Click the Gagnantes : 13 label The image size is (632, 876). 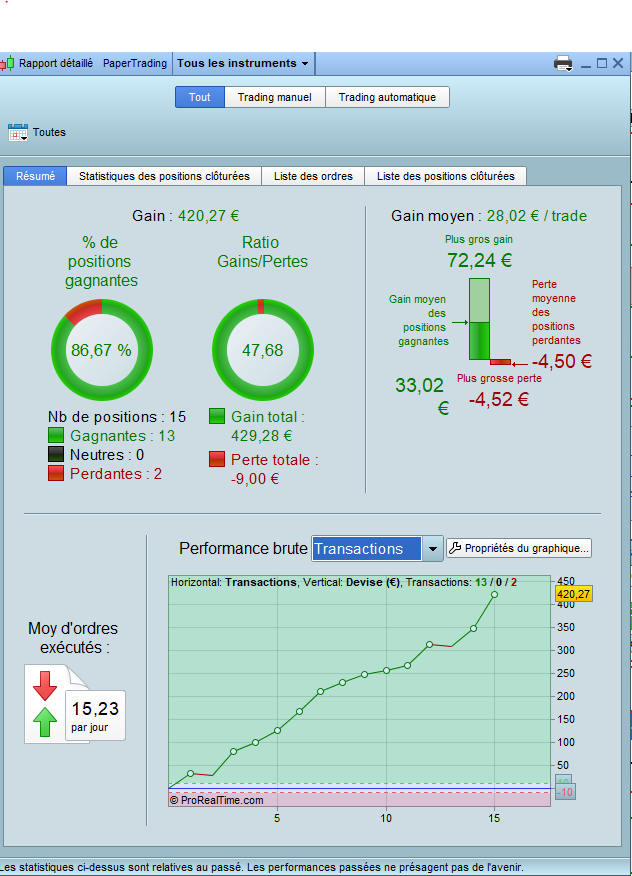tap(122, 436)
